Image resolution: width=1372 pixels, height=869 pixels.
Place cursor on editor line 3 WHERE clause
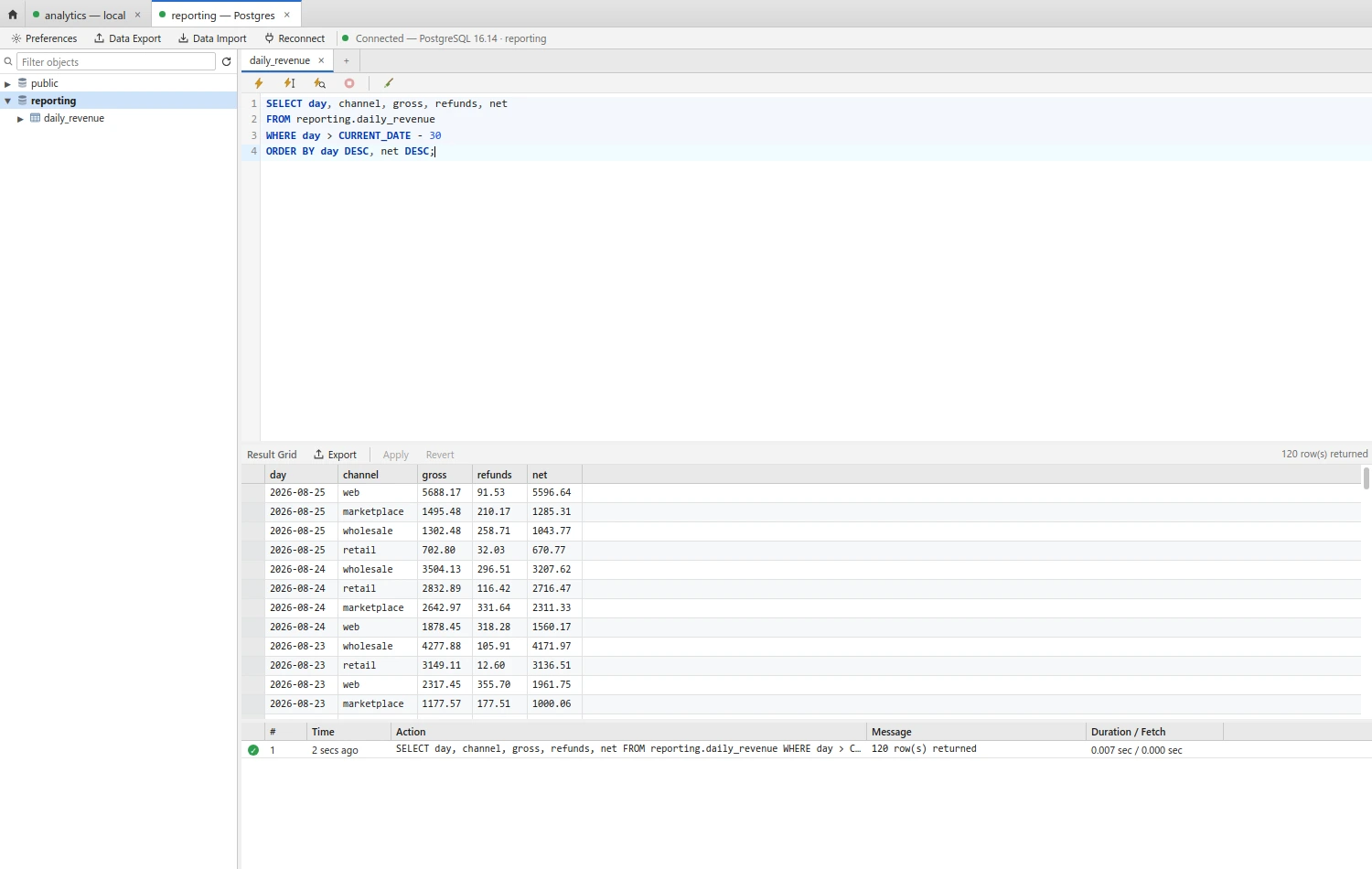[353, 135]
